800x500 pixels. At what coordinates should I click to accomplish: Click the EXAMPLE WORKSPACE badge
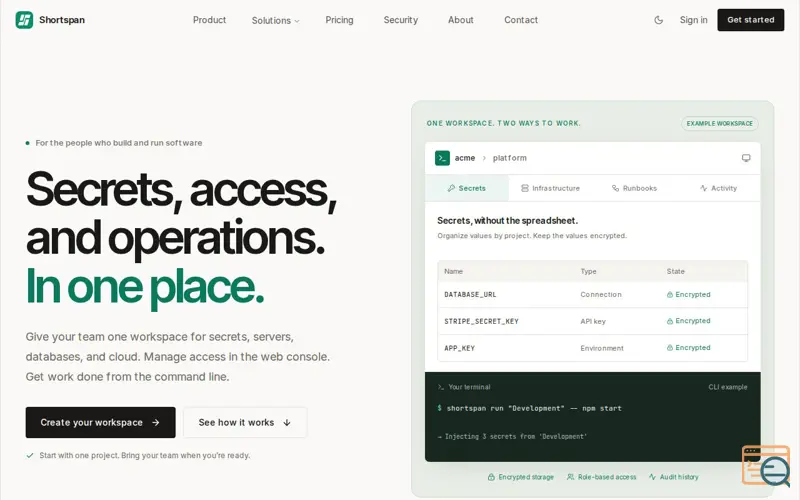tap(719, 123)
